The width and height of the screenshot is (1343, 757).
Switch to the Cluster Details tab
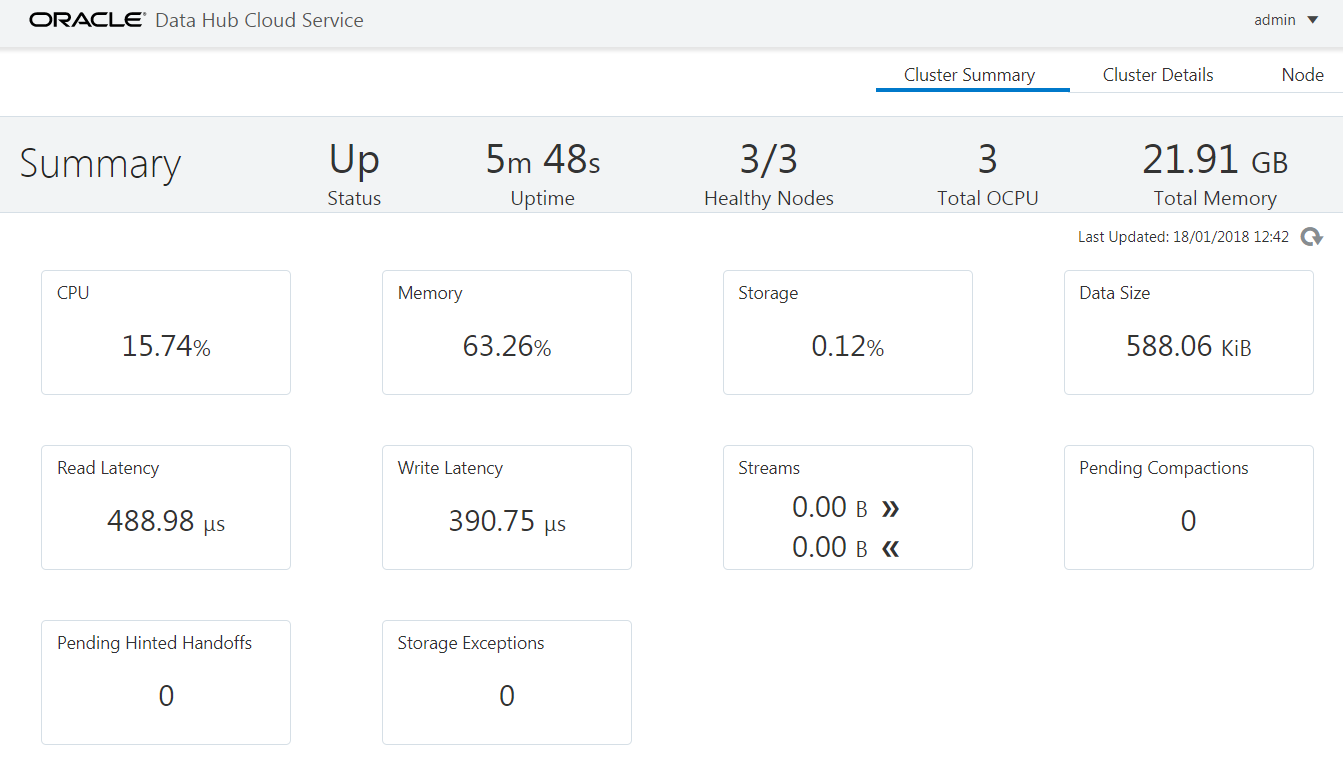point(1158,74)
